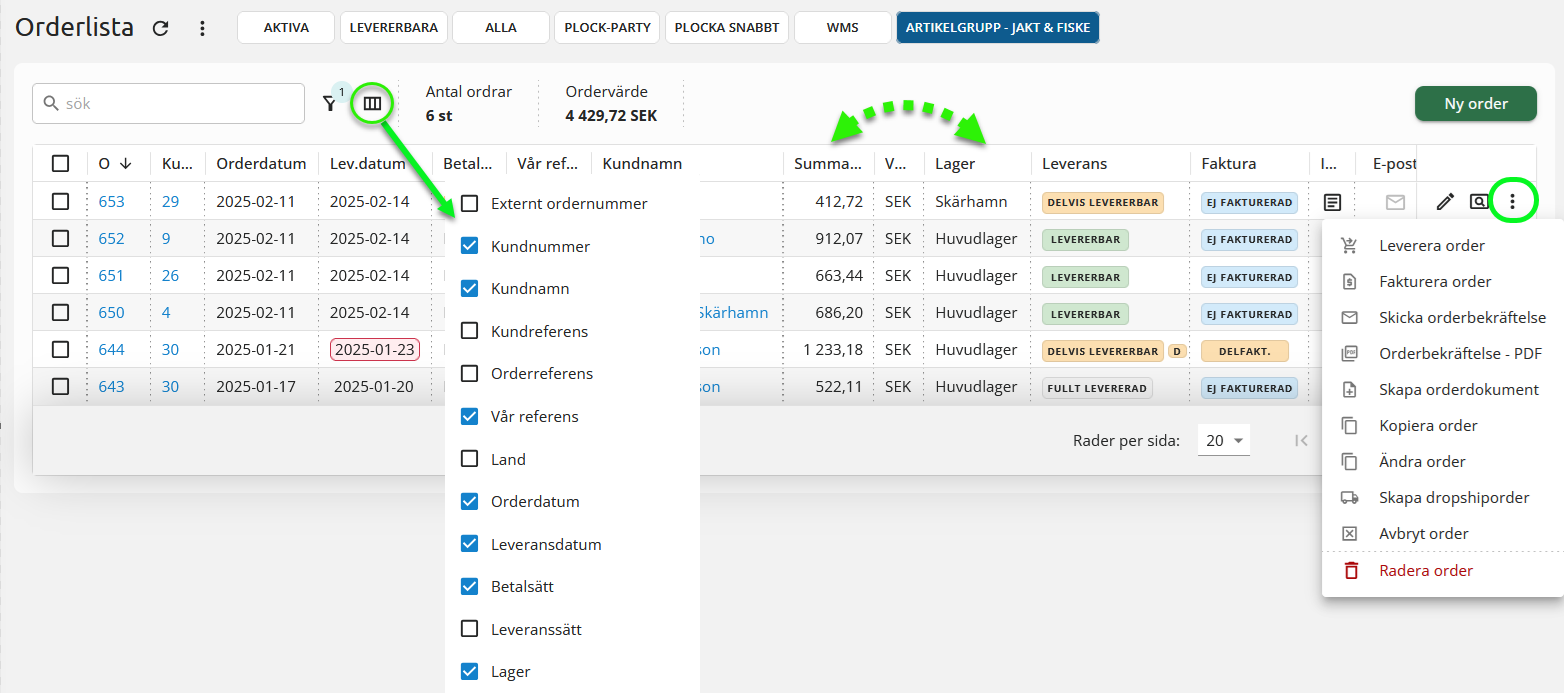
Task: Click the refresh icon beside Orderlista
Action: click(160, 28)
